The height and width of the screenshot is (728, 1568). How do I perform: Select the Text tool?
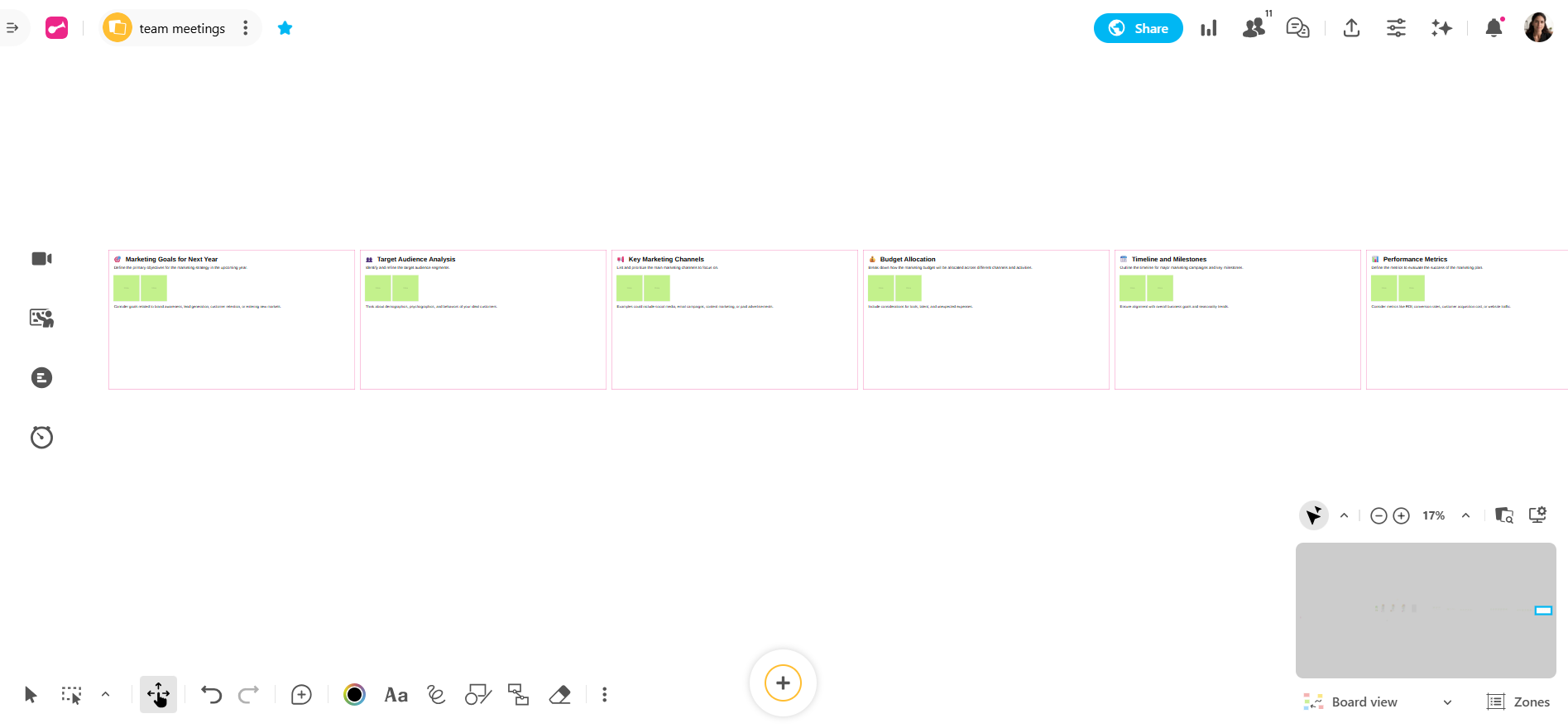396,695
